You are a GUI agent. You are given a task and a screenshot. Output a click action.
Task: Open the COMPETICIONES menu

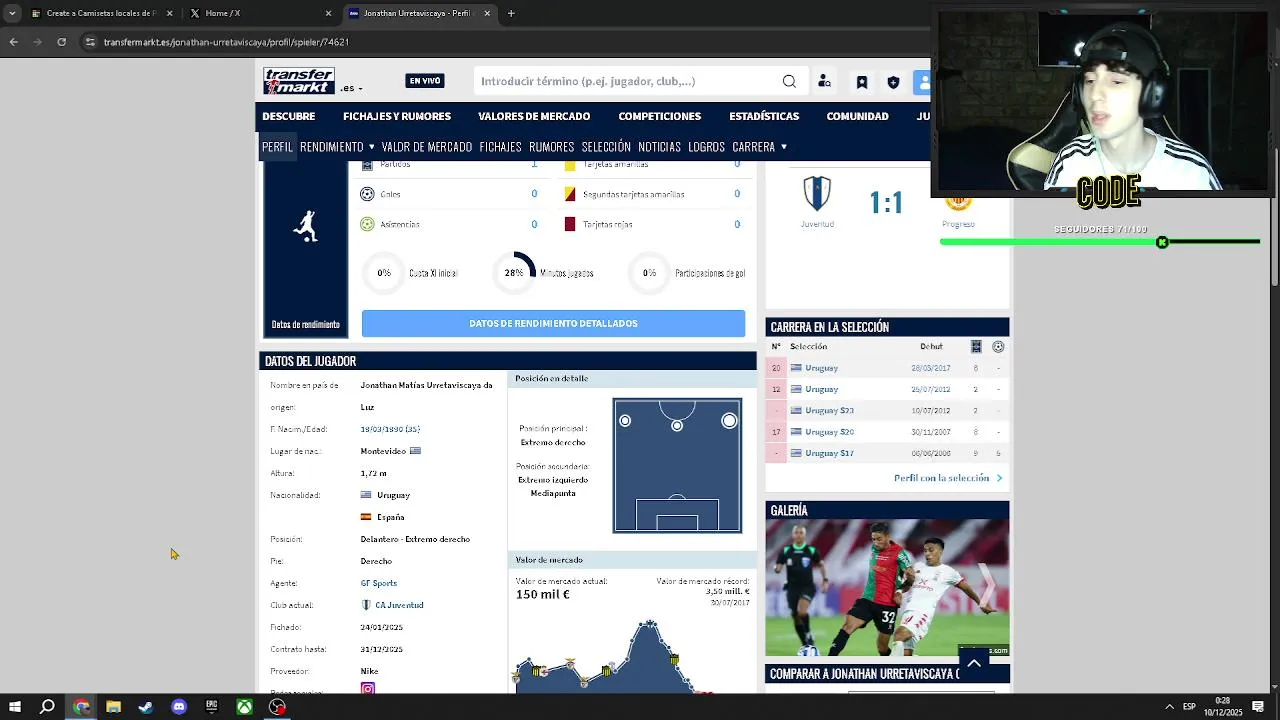(x=660, y=116)
